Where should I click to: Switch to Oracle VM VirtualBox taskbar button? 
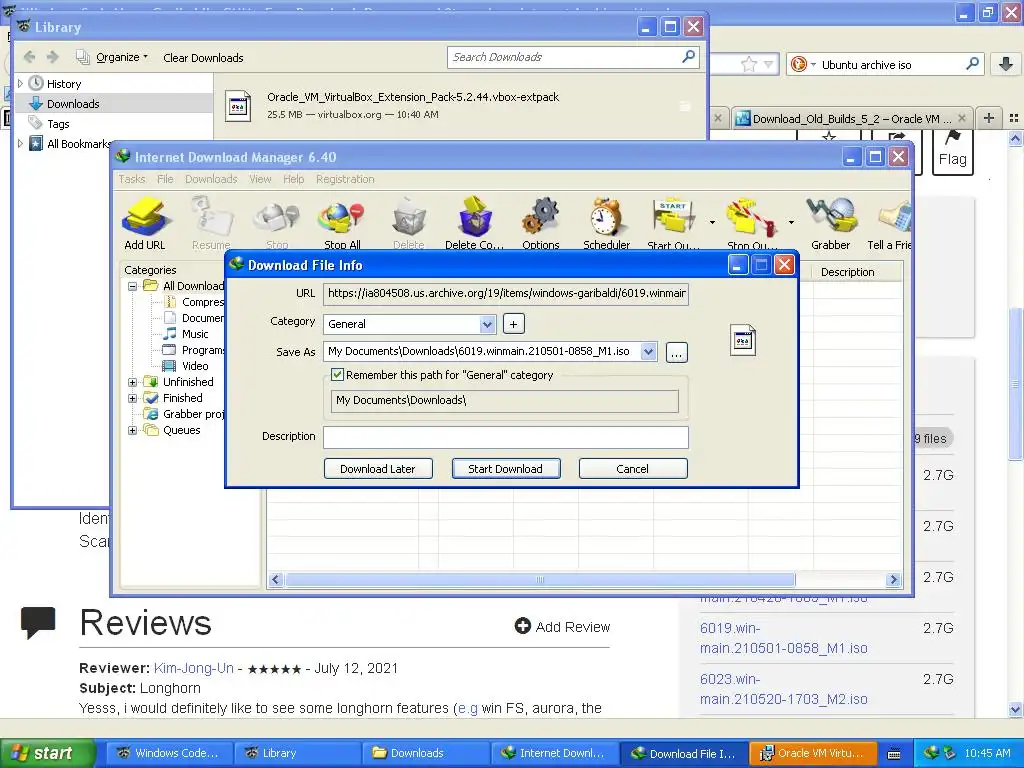click(814, 753)
